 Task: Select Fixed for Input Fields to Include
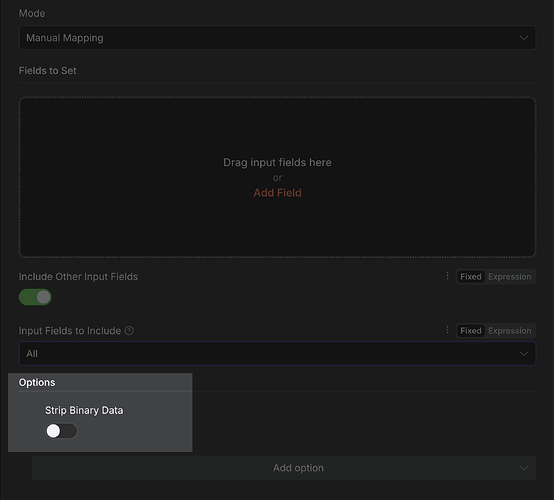pyautogui.click(x=471, y=331)
